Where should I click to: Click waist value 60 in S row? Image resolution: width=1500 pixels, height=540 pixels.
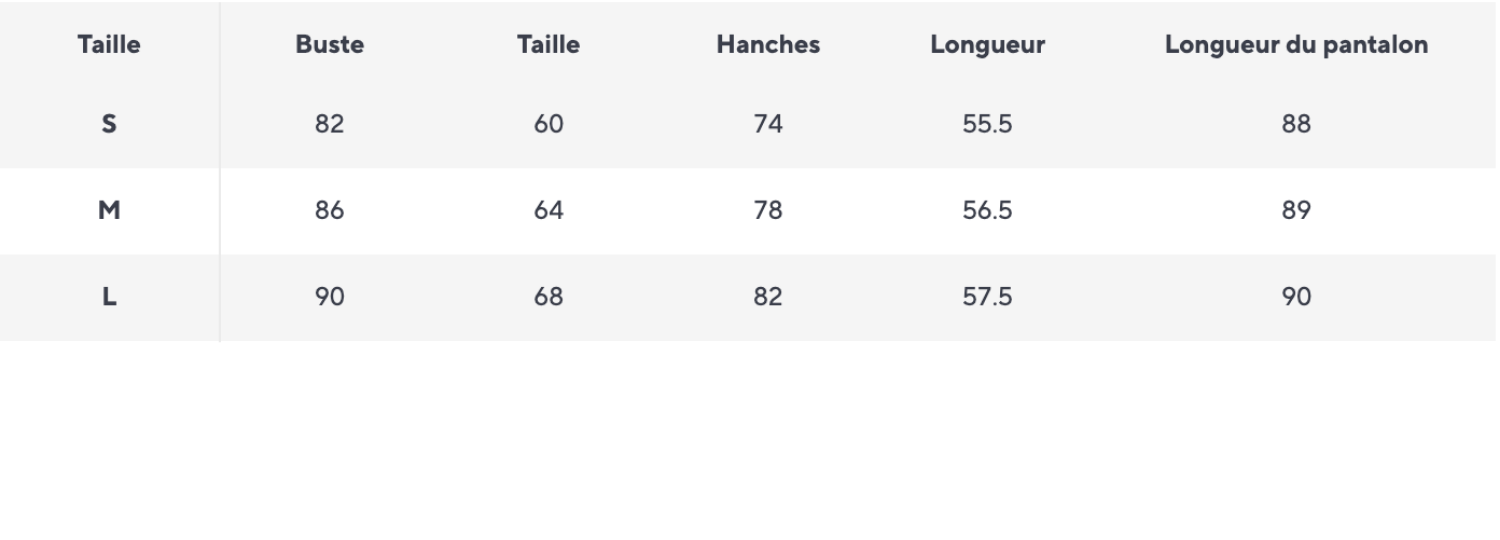[548, 124]
